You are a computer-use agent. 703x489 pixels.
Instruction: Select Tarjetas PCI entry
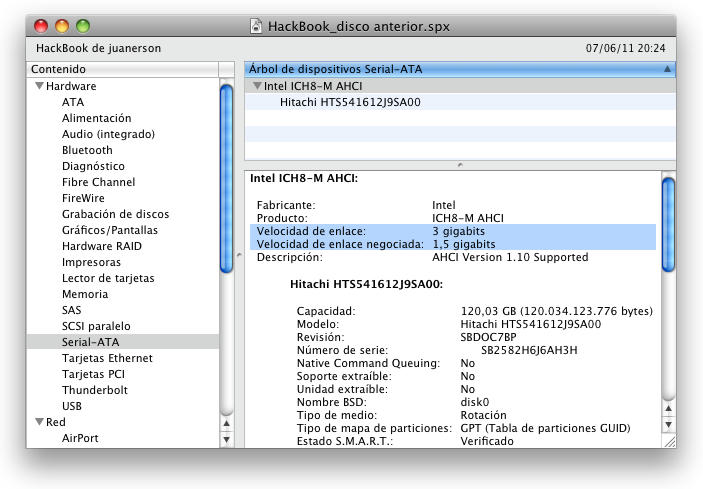[x=93, y=374]
